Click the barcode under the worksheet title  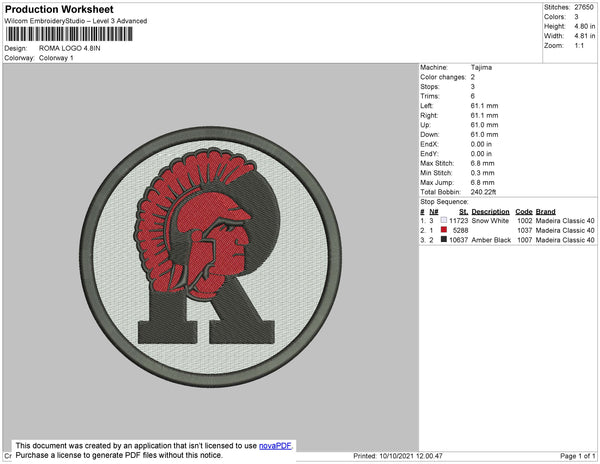click(x=69, y=34)
